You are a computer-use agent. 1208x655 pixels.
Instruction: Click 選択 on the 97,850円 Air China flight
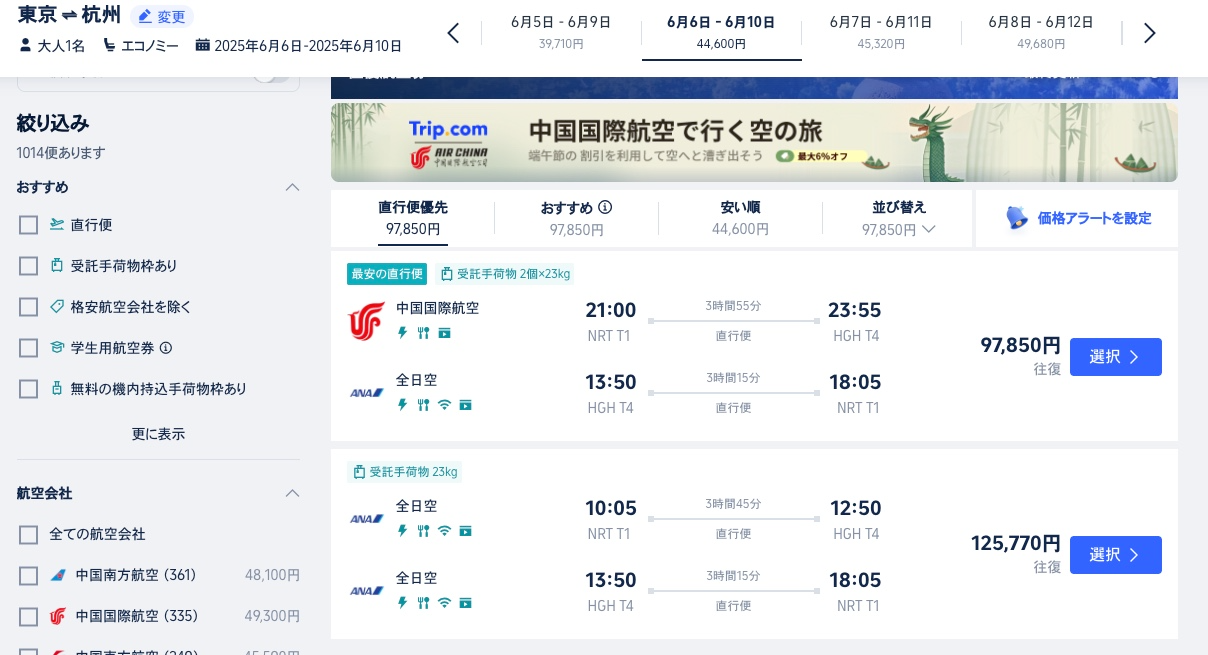click(x=1116, y=357)
